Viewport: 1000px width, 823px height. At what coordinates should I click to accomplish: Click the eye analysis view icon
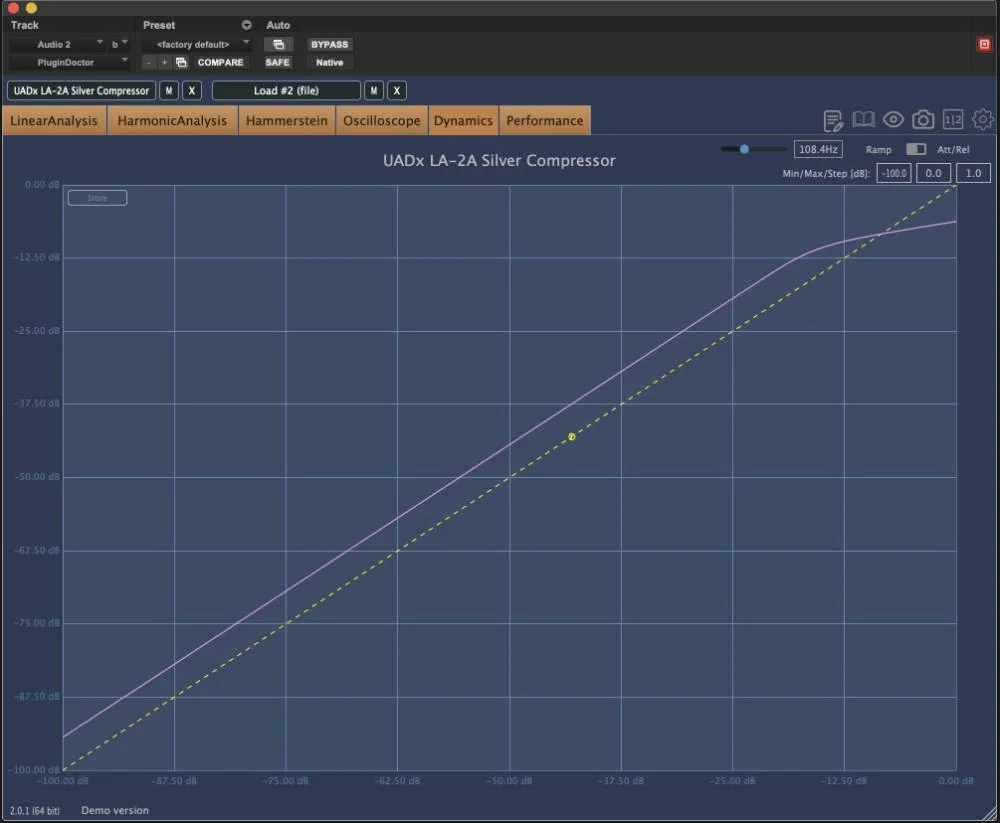coord(893,119)
